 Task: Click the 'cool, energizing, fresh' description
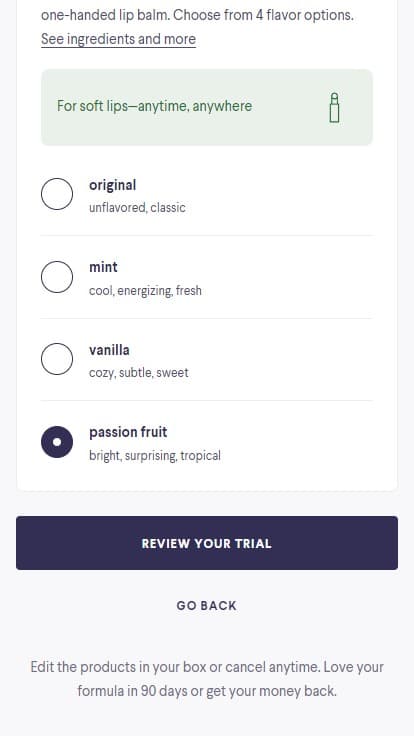(x=145, y=291)
